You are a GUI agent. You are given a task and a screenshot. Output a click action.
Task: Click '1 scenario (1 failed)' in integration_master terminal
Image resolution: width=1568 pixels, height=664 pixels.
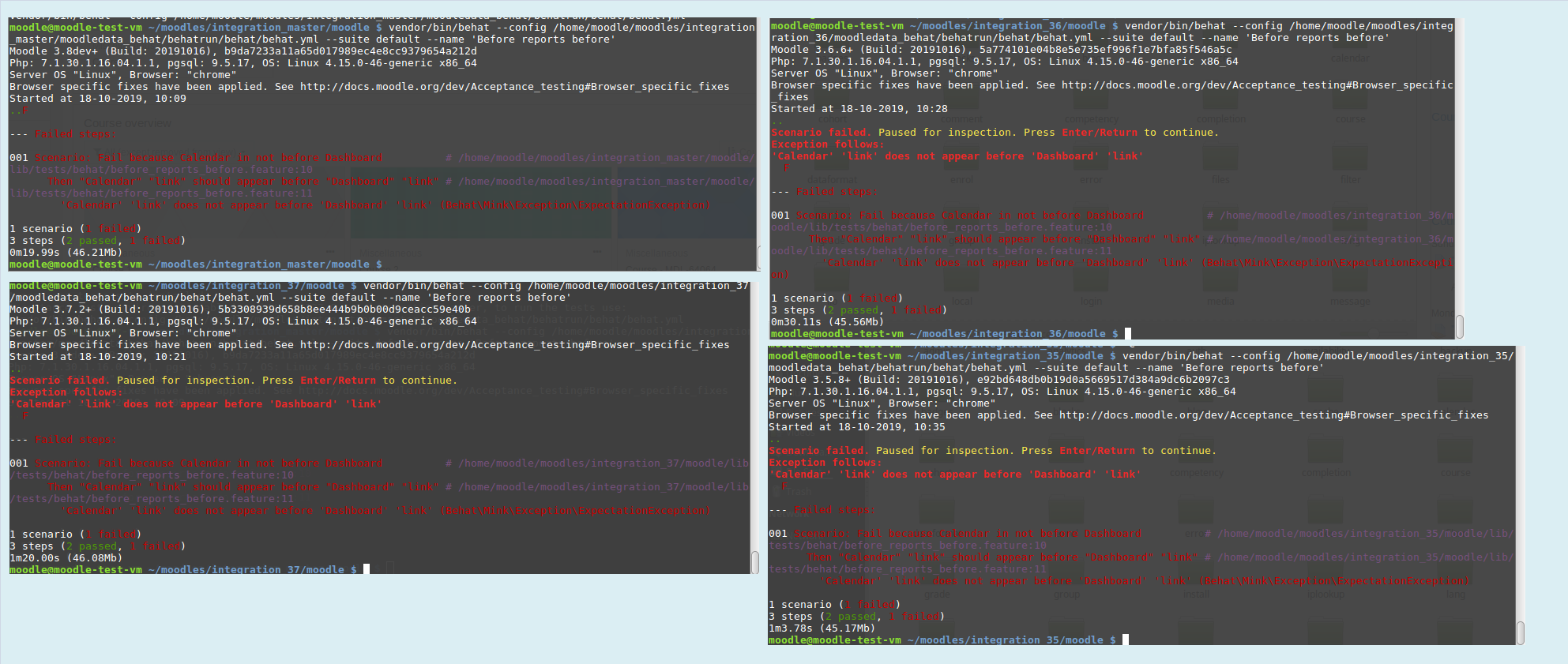(75, 229)
